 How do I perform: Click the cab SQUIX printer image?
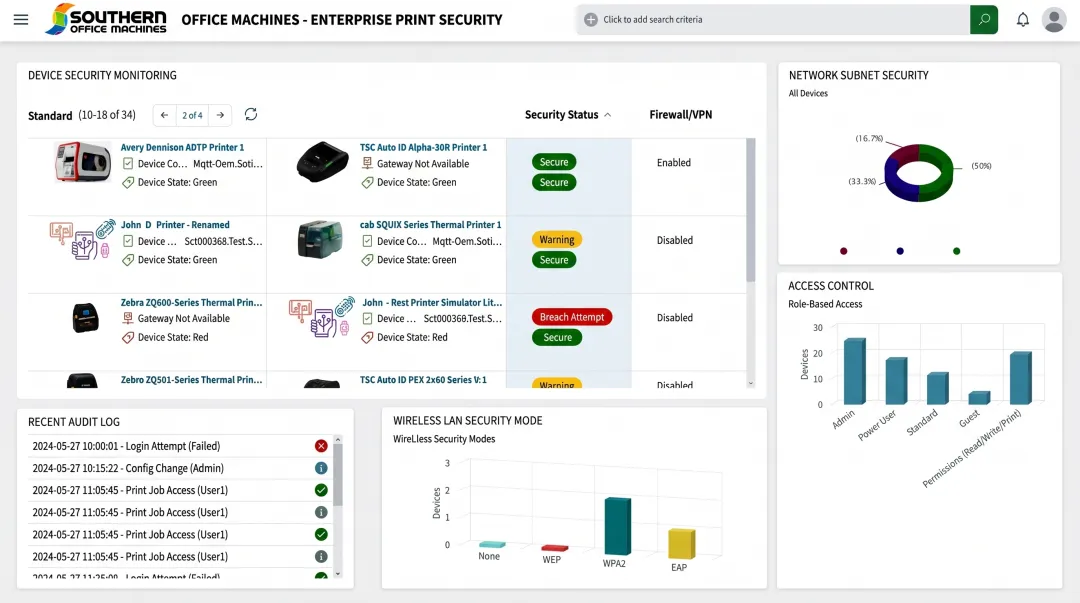pos(320,239)
